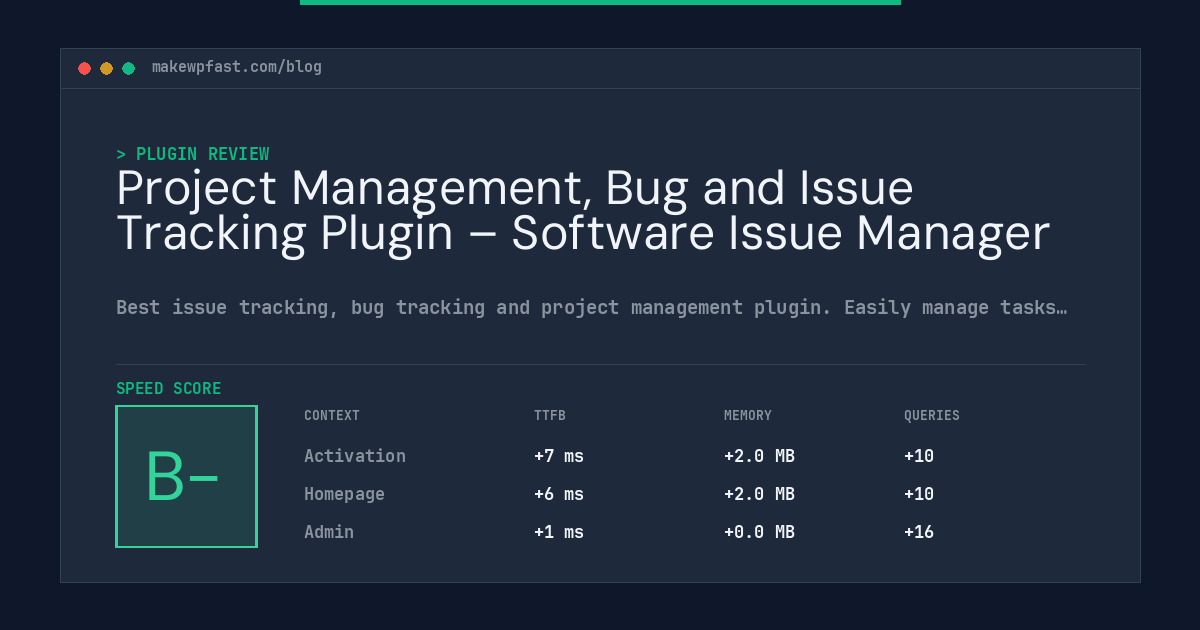1200x630 pixels.
Task: Click the TTFB column header
Action: tap(550, 415)
